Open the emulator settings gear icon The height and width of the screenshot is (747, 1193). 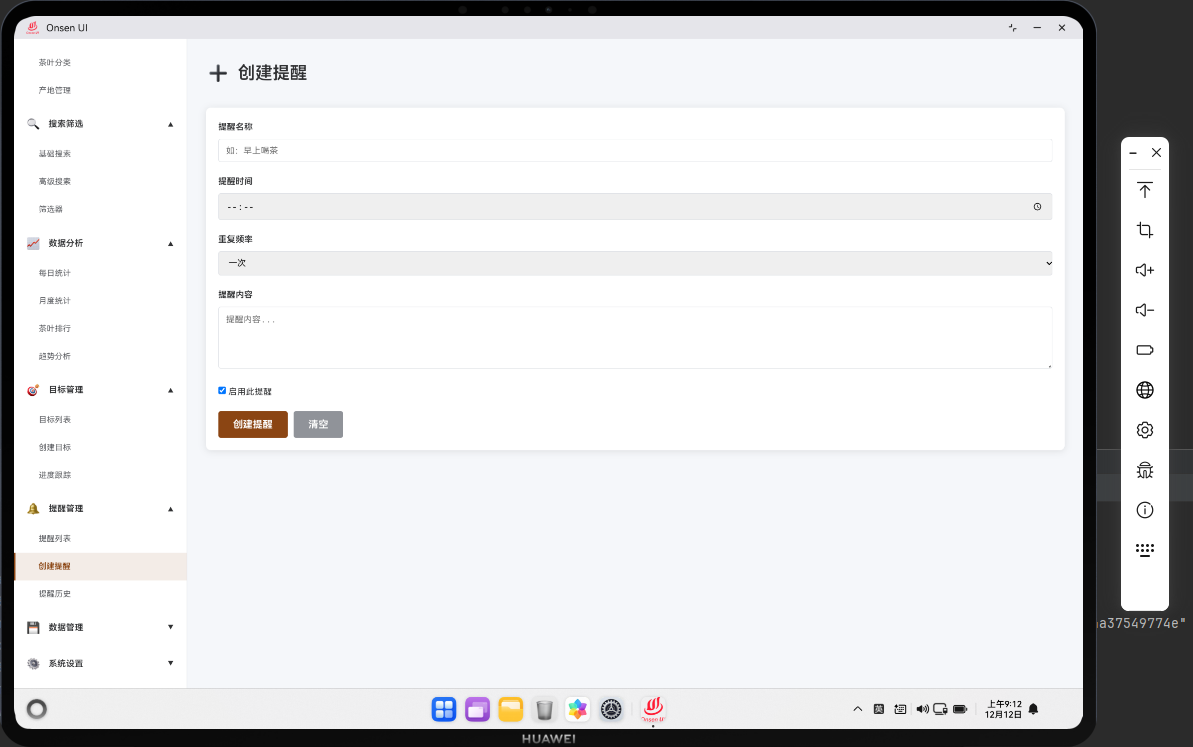click(1144, 430)
